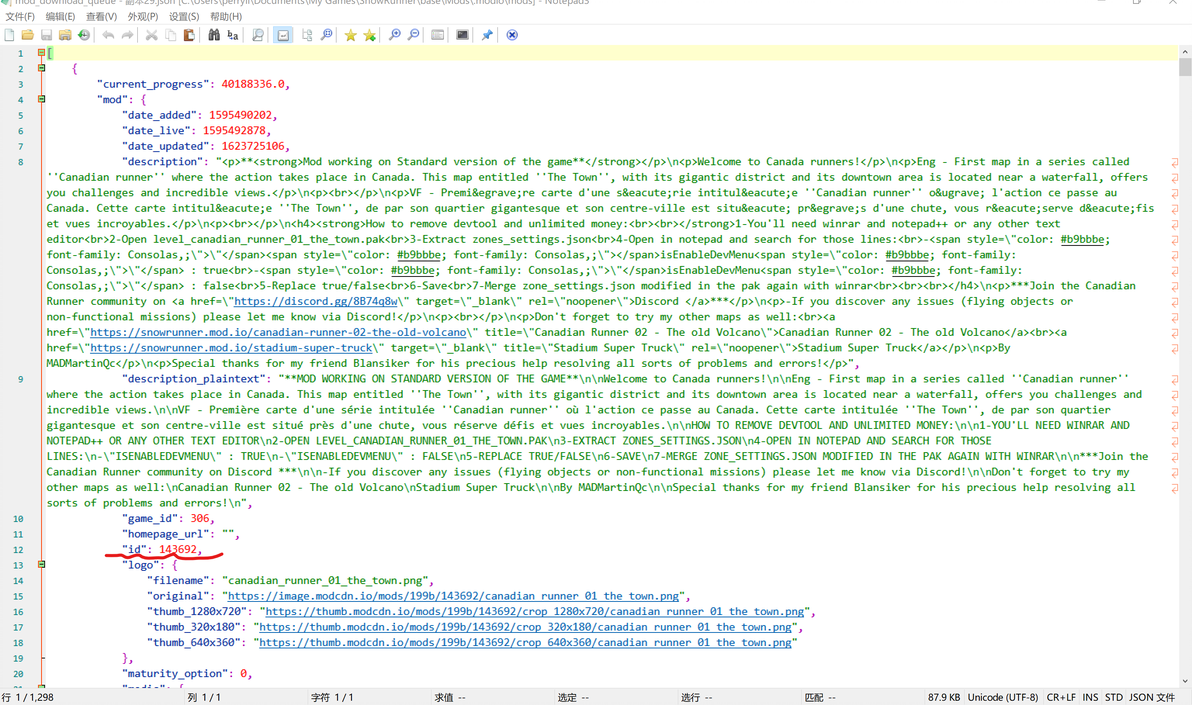
Task: Click the date_updated value 1623725106
Action: pyautogui.click(x=253, y=146)
